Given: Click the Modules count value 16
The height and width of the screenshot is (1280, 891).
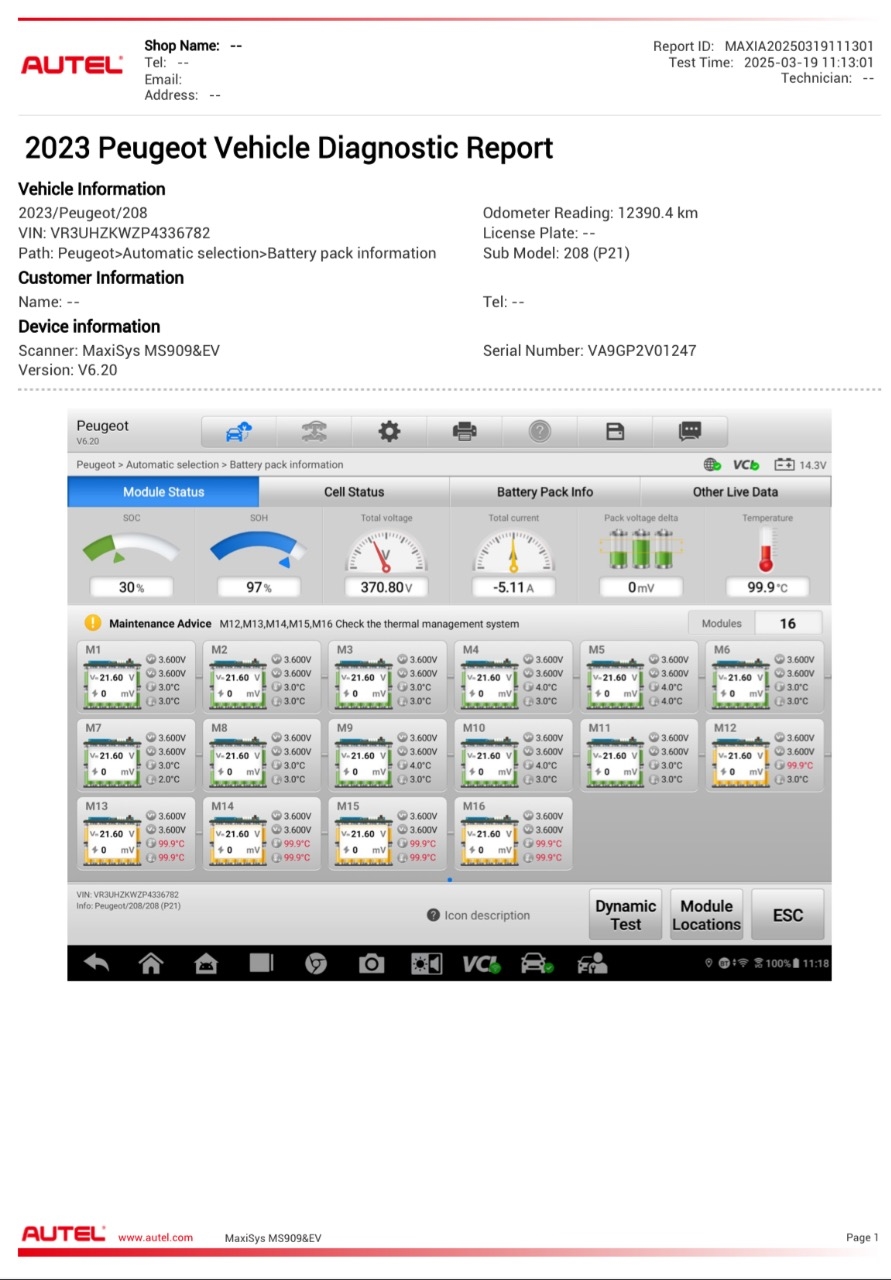Looking at the screenshot, I should point(788,623).
